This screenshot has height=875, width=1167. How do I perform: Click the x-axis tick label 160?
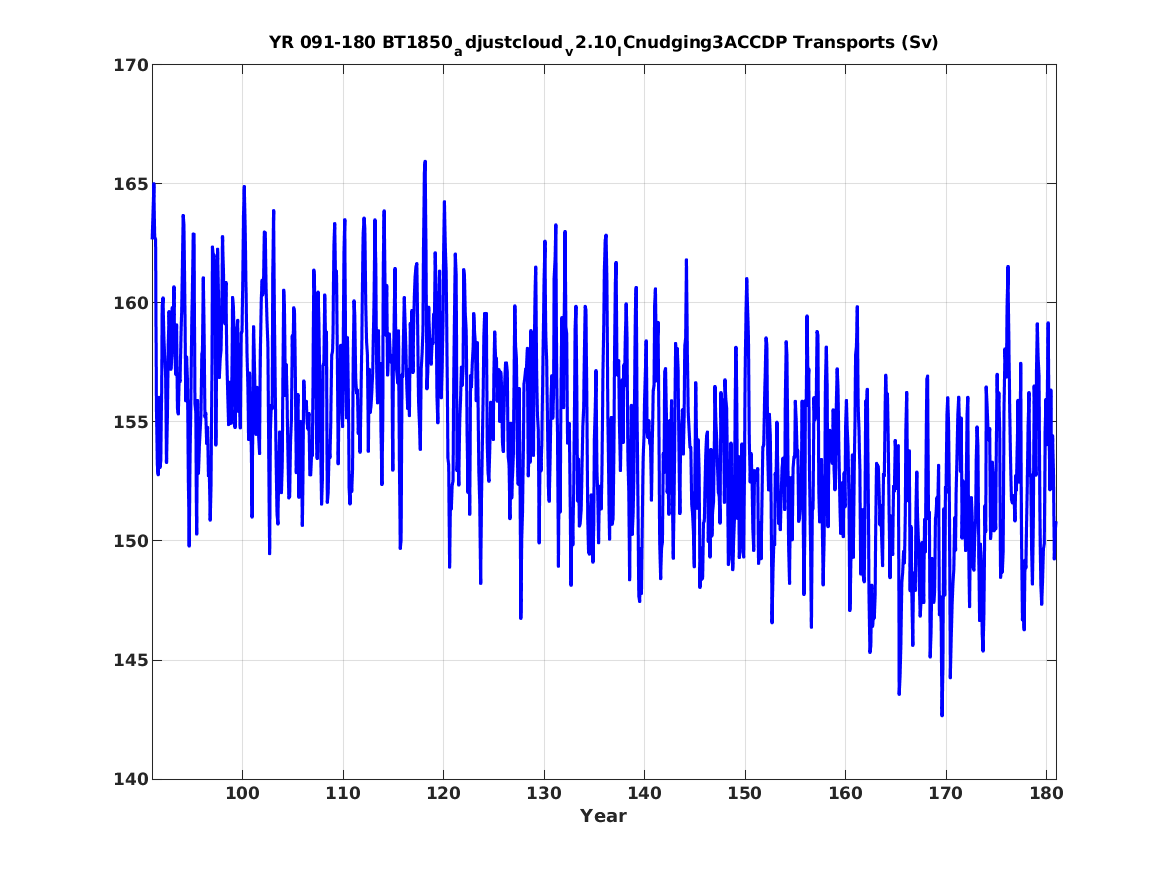pyautogui.click(x=845, y=794)
